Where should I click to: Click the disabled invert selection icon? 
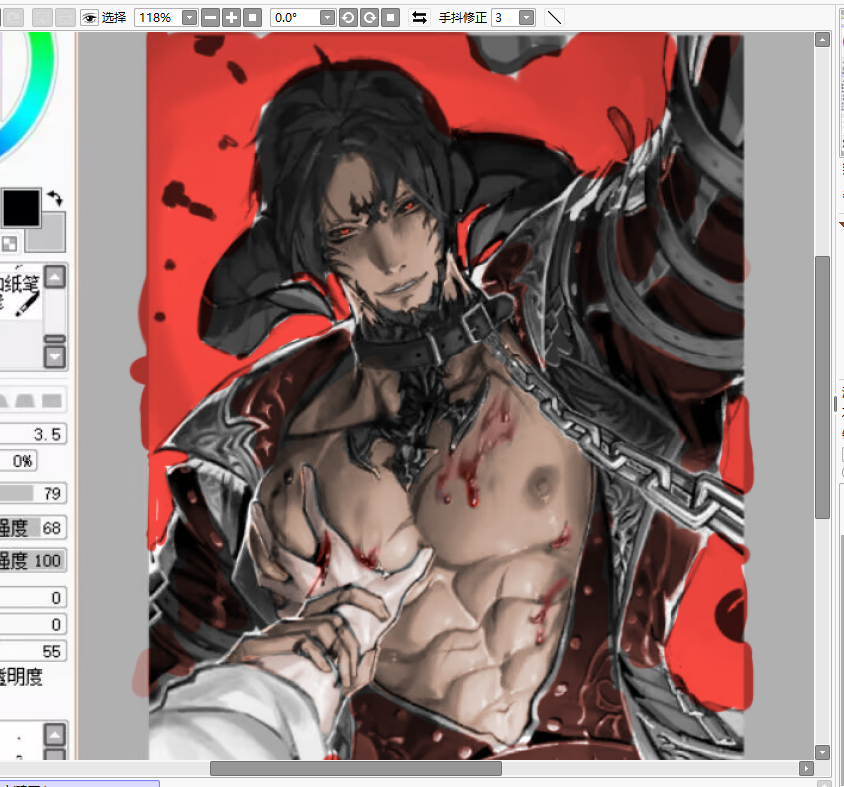click(x=65, y=18)
